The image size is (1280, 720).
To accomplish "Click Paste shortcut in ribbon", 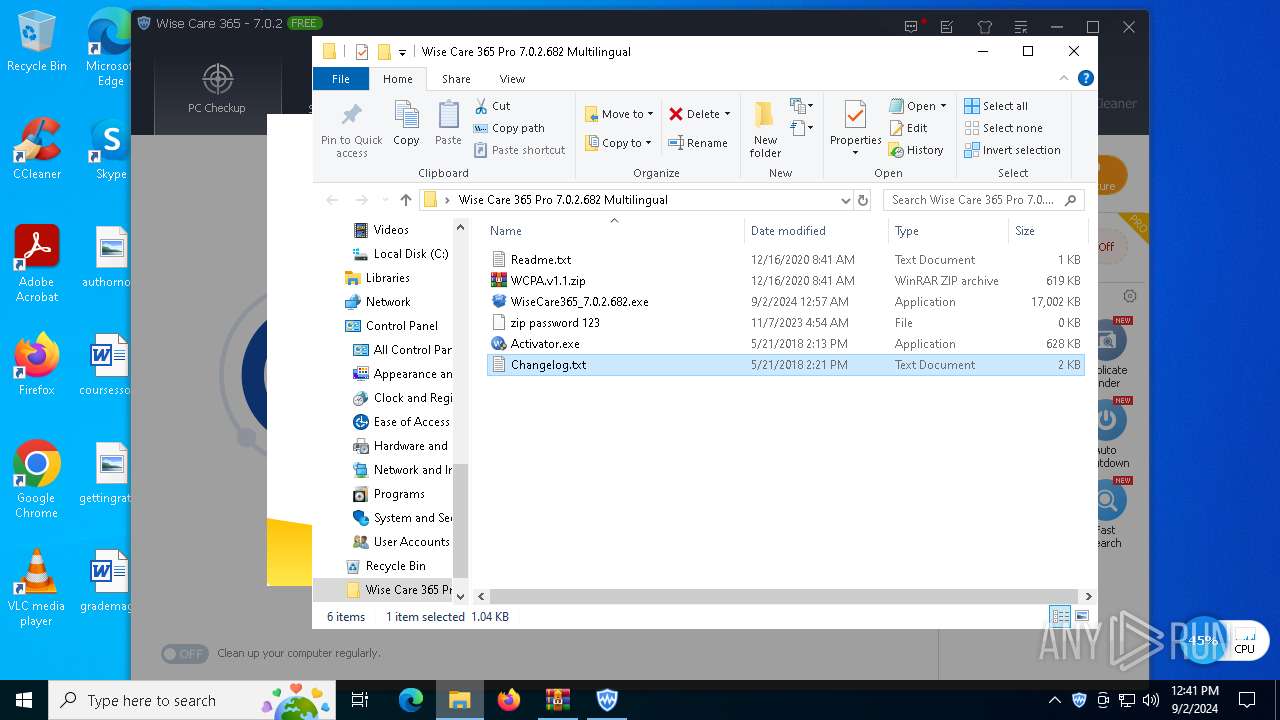I will [x=519, y=150].
